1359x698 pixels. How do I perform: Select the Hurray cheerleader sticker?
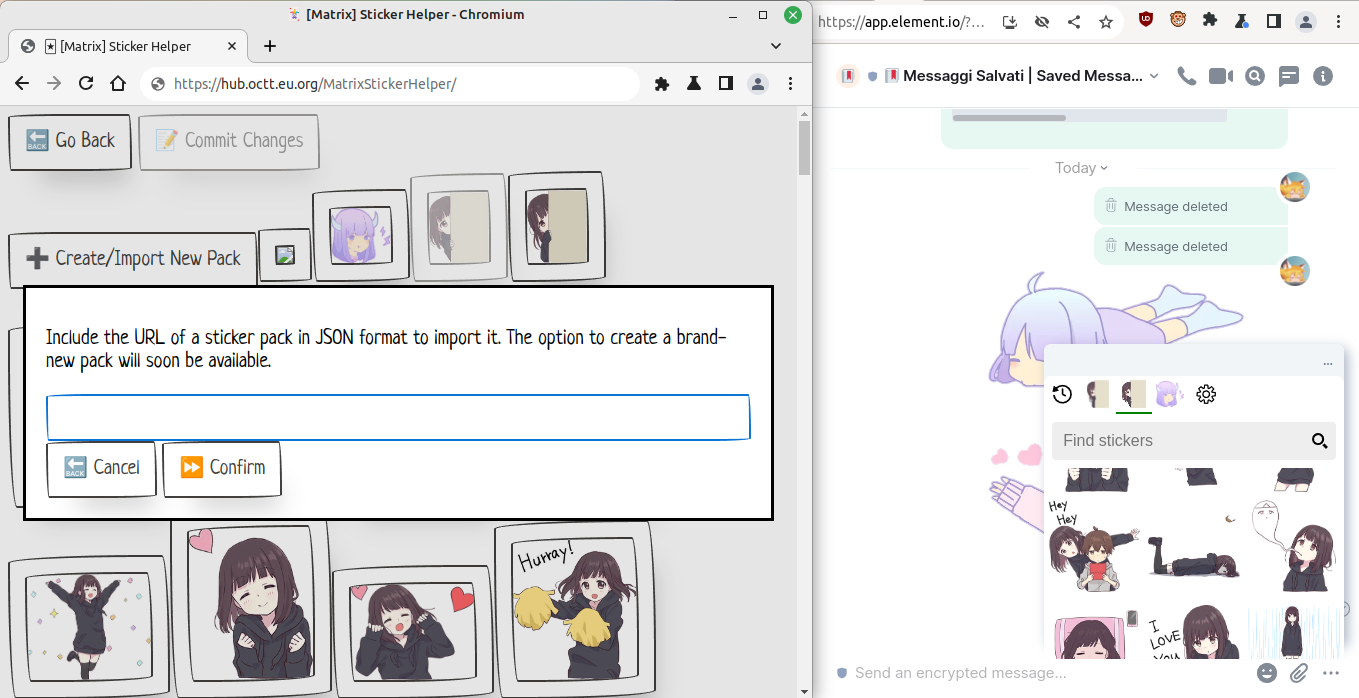pyautogui.click(x=573, y=608)
